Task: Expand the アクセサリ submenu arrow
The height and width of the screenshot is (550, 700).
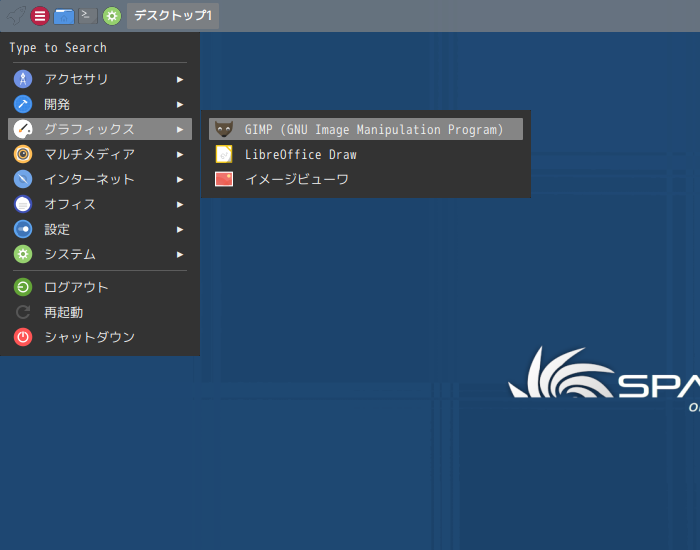Action: pos(180,79)
